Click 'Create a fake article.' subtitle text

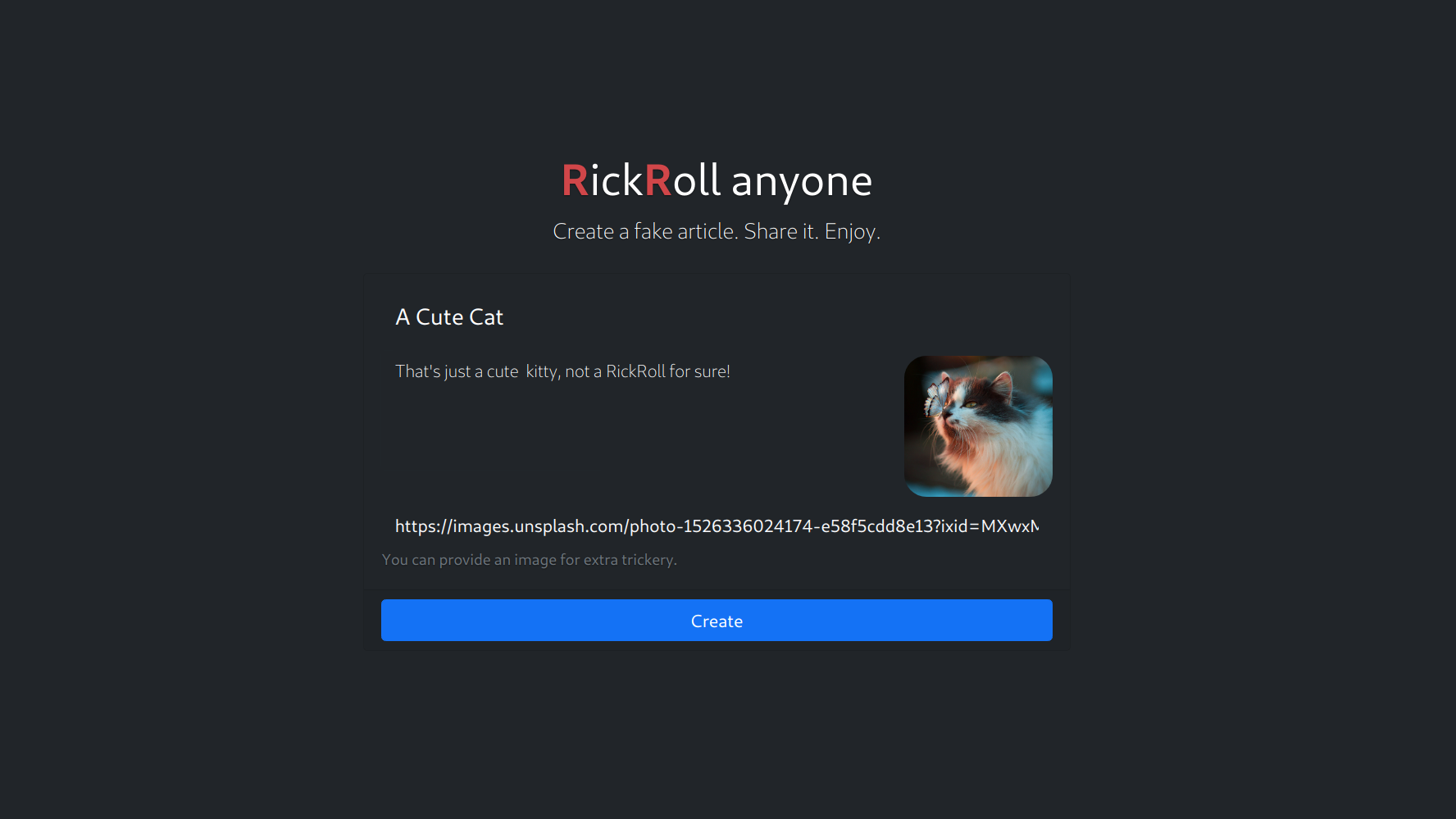(645, 231)
